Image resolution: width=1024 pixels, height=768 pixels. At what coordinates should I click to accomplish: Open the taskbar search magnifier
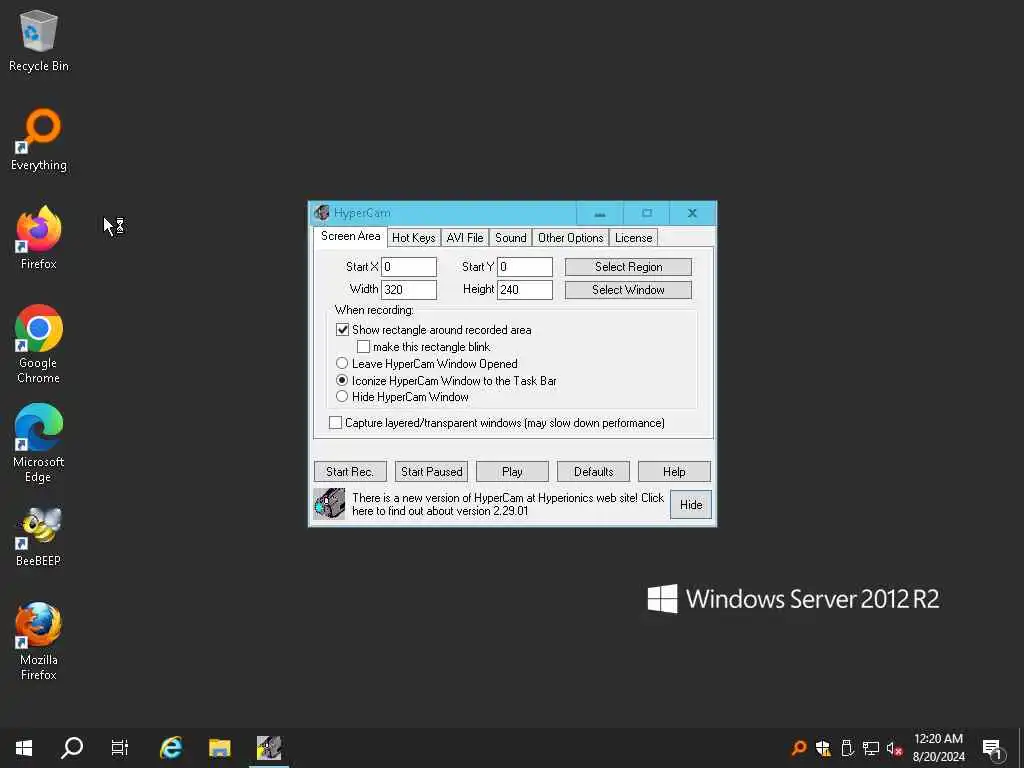point(72,748)
